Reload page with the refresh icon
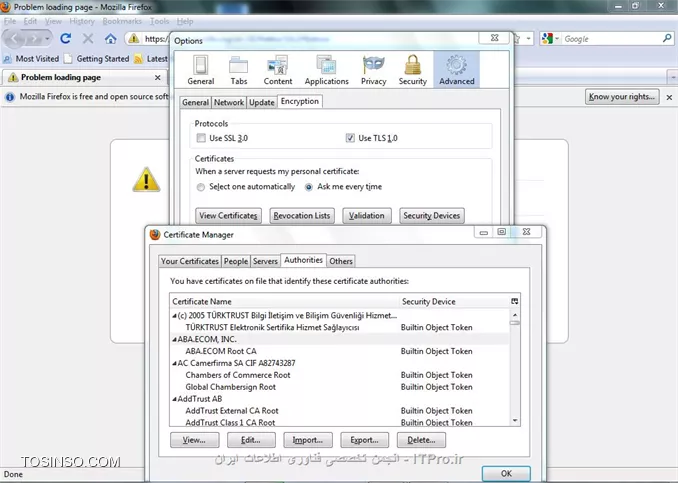This screenshot has height=483, width=678. 66,38
